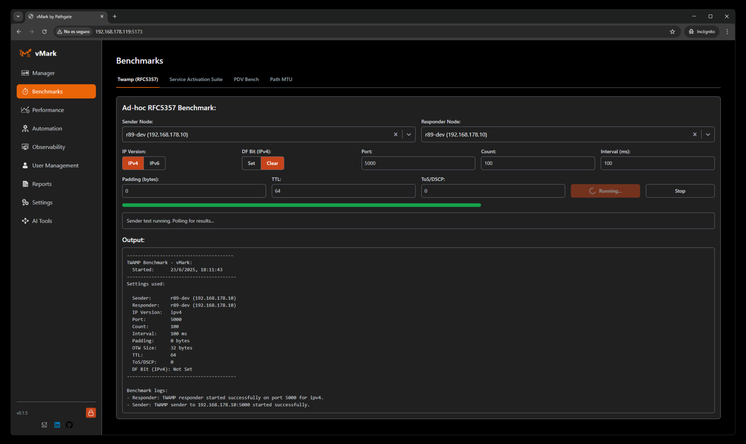
Task: Switch to the PDV Bench tab
Action: point(246,79)
